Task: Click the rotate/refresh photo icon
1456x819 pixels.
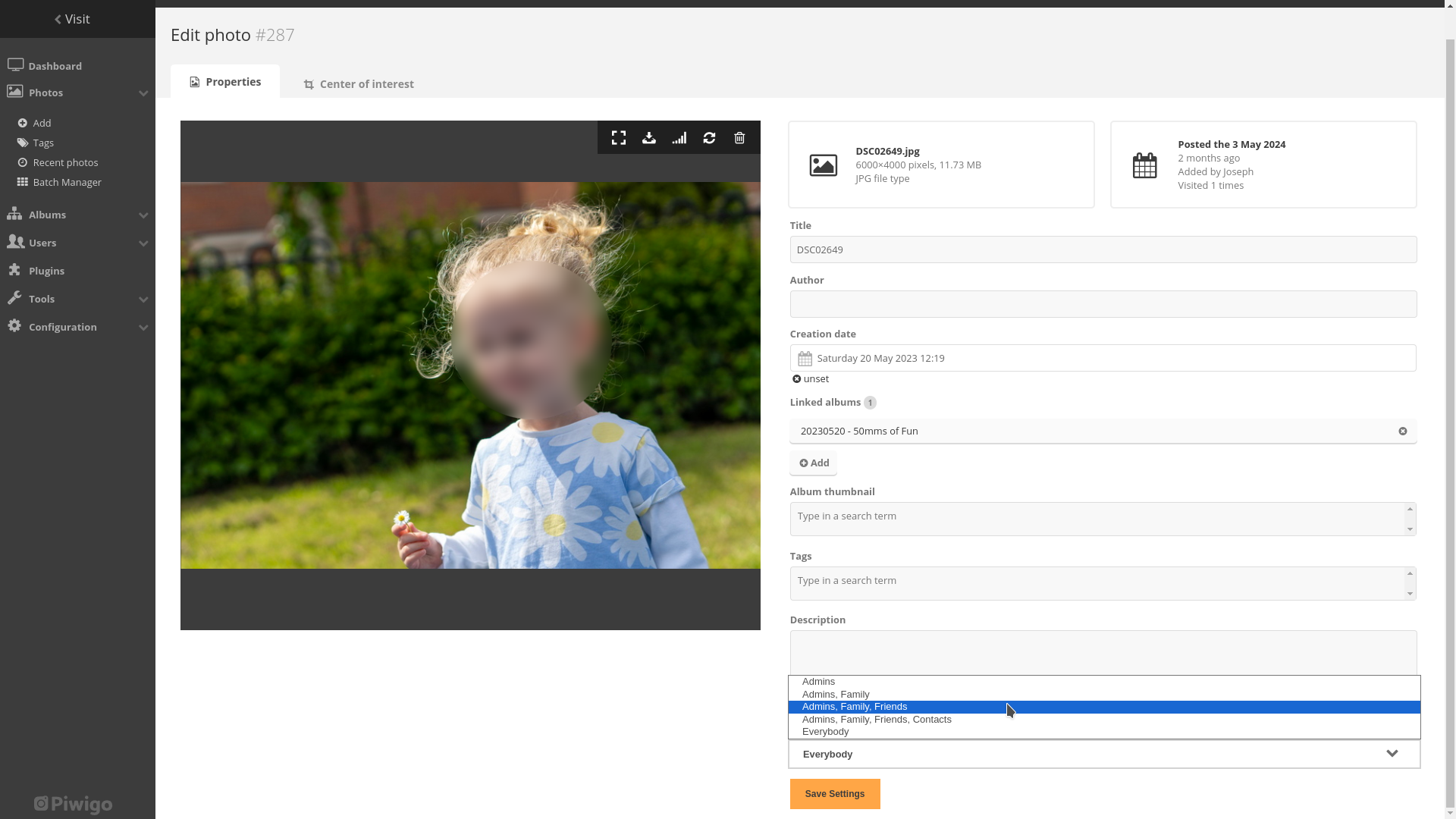Action: [709, 137]
